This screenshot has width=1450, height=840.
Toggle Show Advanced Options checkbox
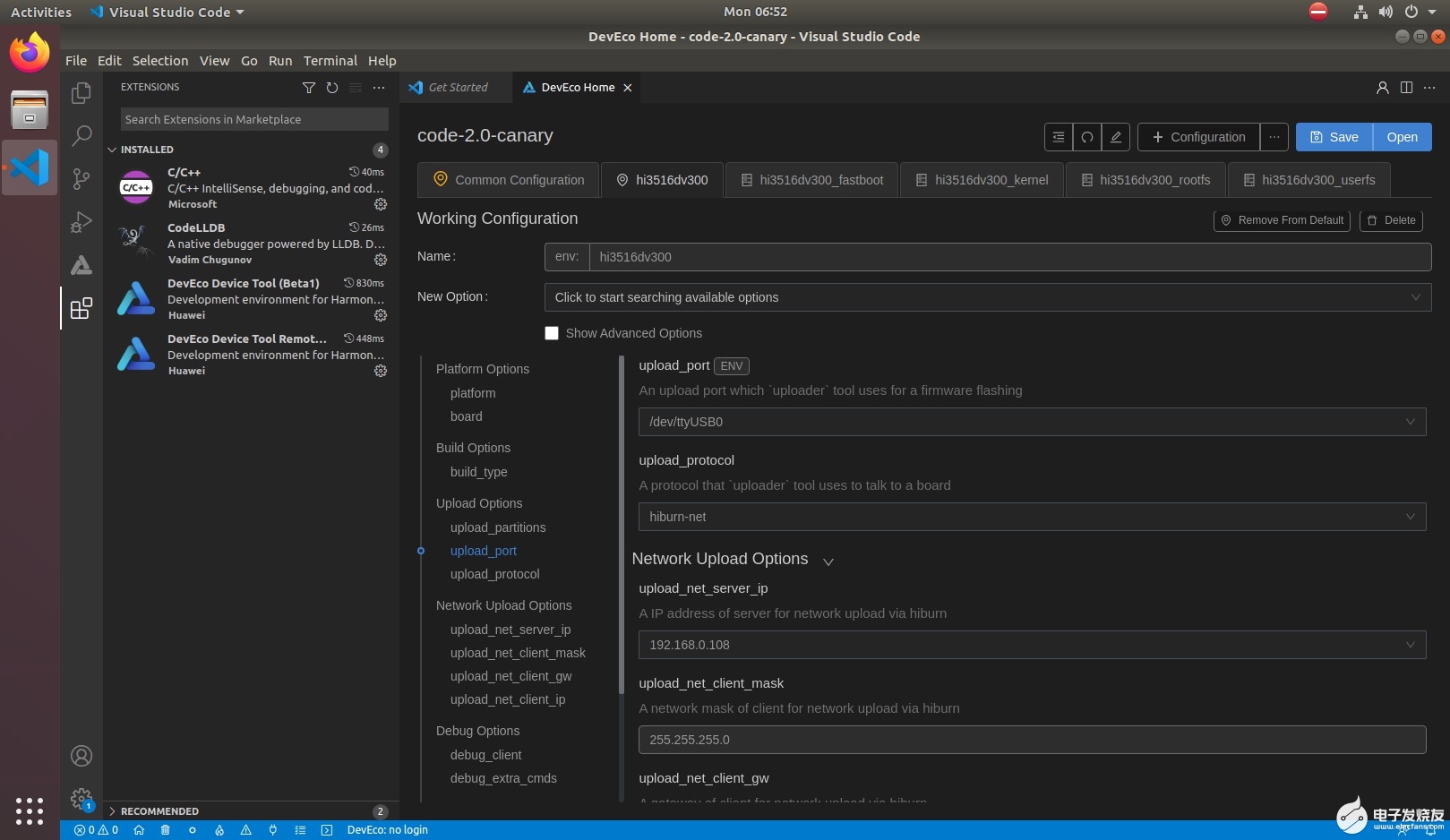(552, 333)
